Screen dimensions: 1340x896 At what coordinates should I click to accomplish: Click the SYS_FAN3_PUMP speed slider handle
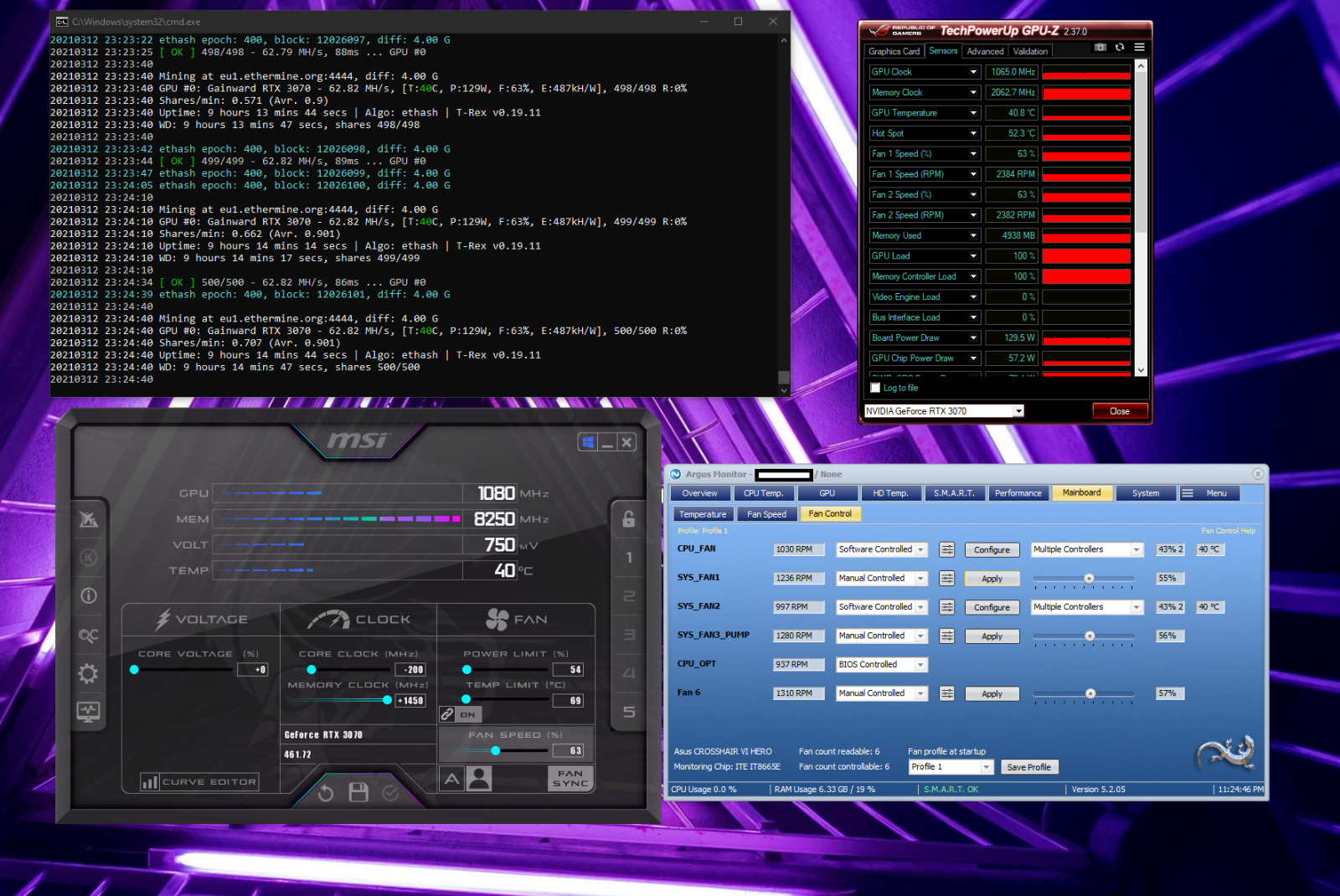[x=1090, y=636]
